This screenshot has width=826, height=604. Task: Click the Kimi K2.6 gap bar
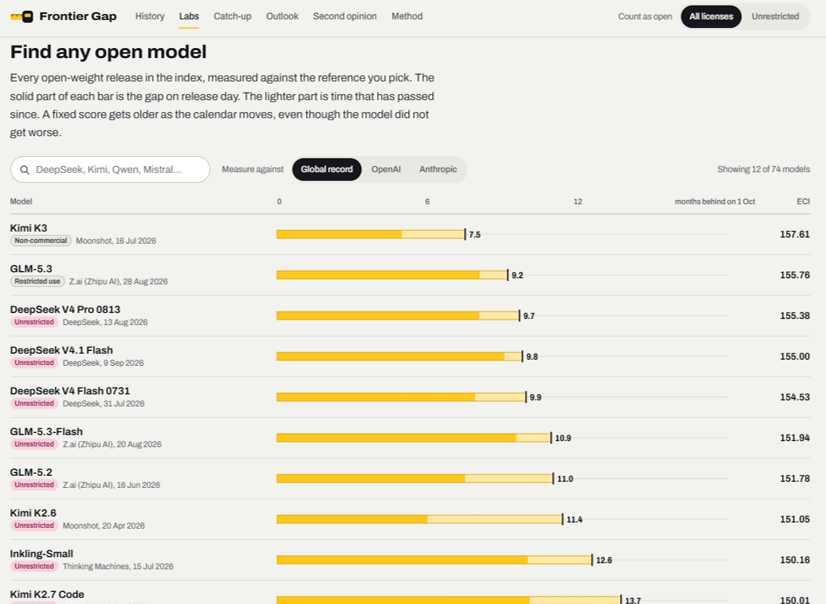[x=420, y=519]
